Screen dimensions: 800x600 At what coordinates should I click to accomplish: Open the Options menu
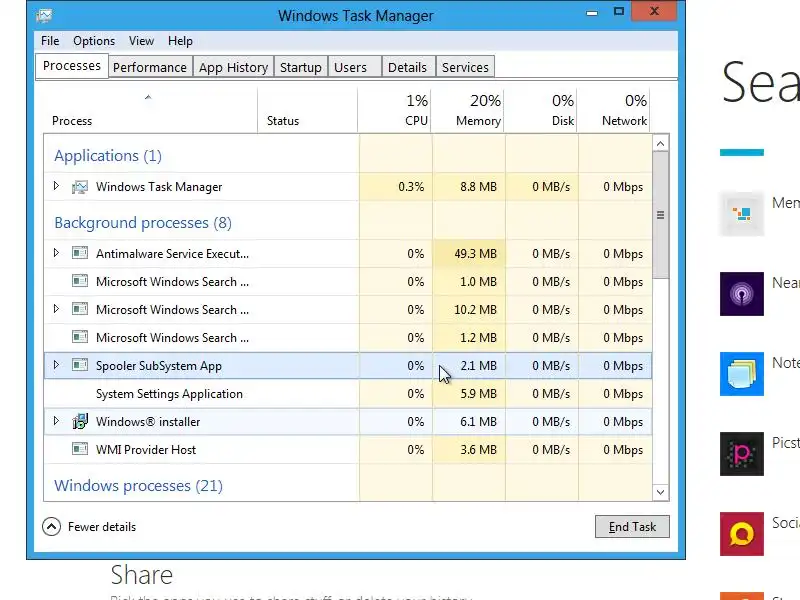pyautogui.click(x=94, y=41)
